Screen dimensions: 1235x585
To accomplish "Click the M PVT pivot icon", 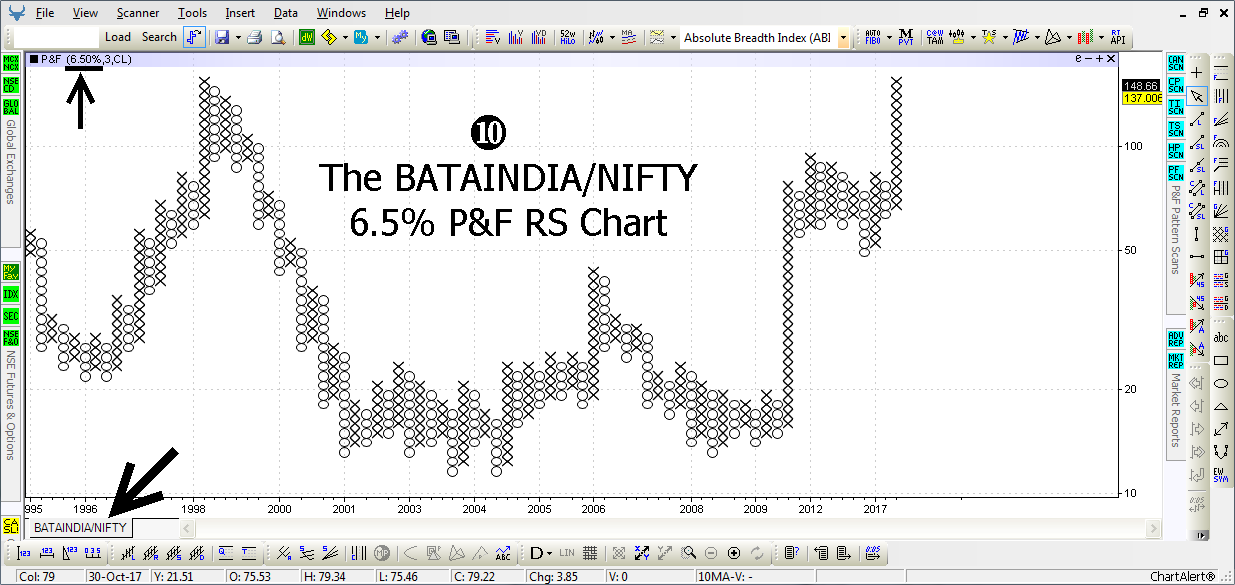I will [x=906, y=37].
